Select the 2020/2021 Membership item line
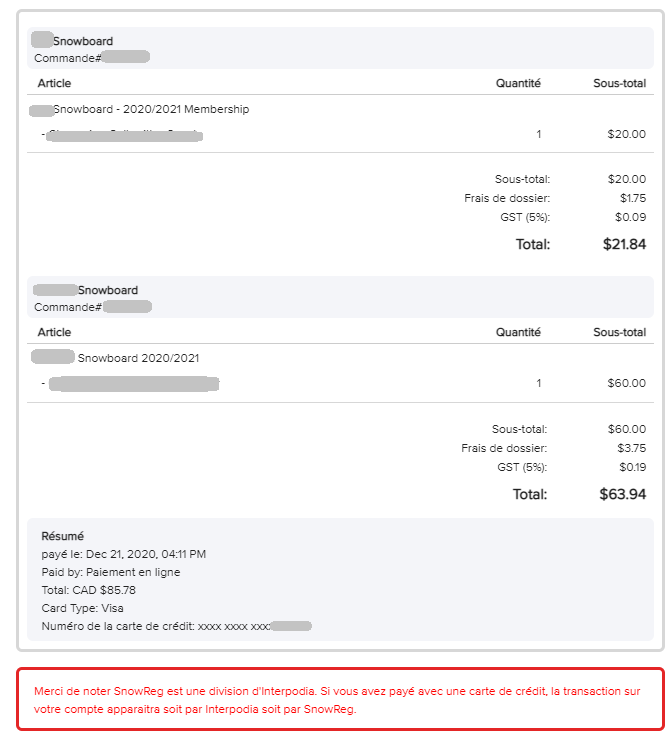Viewport: 670px width, 737px height. 150,109
